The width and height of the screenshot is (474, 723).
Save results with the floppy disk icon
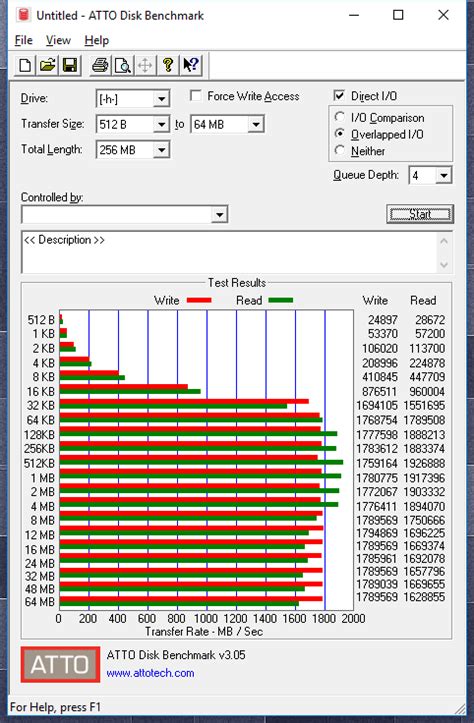[x=70, y=65]
